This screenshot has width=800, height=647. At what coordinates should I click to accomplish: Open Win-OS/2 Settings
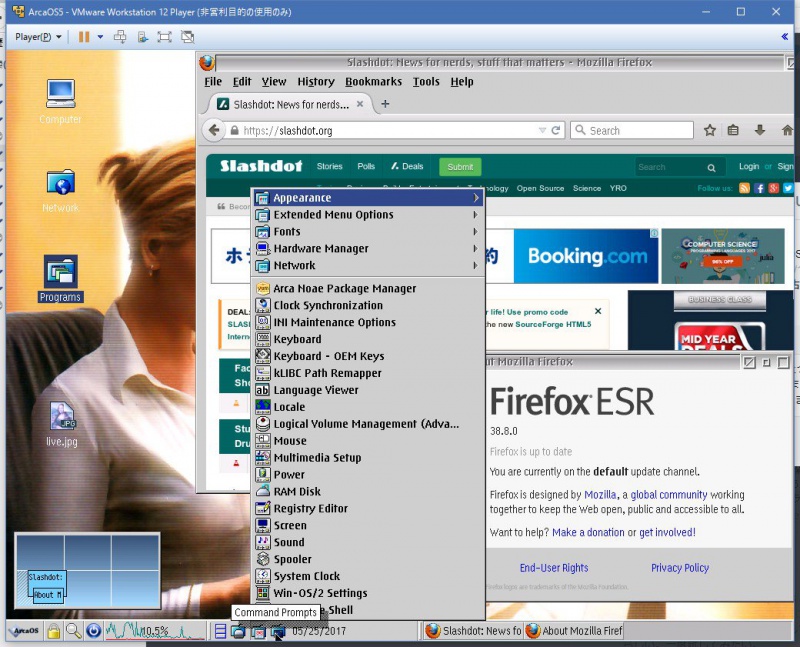(x=368, y=593)
